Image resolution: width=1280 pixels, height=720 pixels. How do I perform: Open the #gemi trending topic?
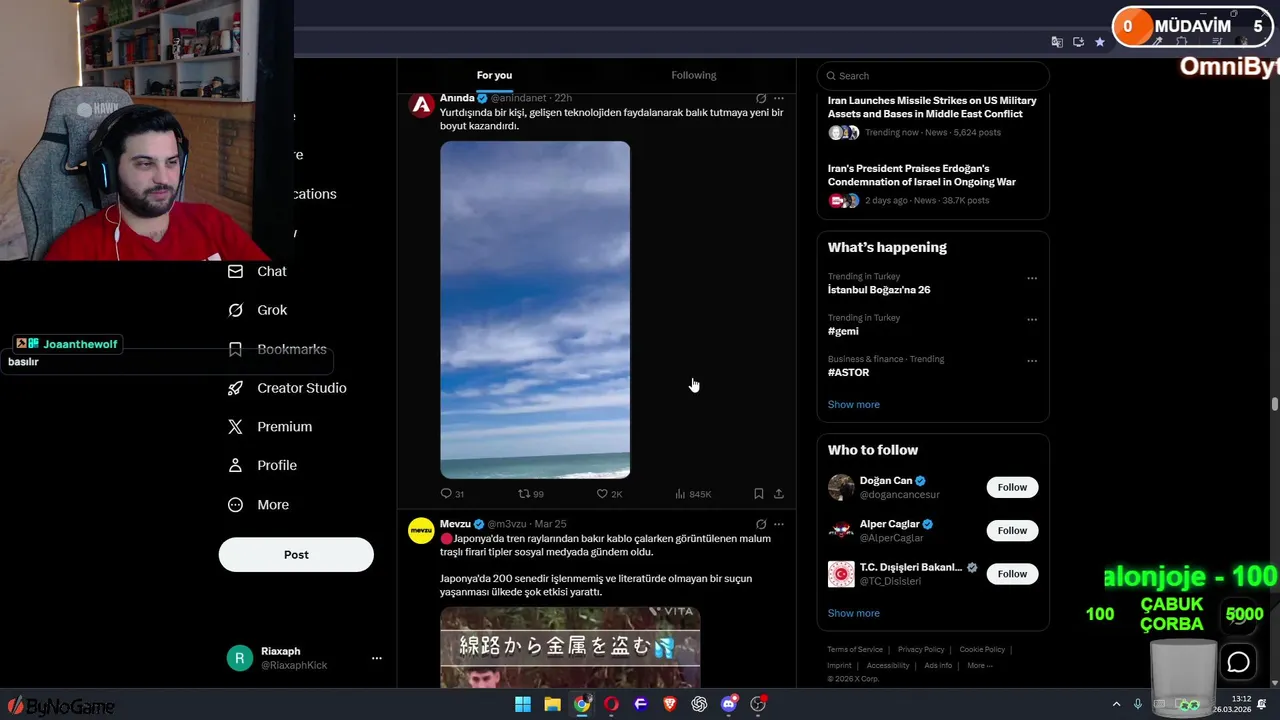843,331
